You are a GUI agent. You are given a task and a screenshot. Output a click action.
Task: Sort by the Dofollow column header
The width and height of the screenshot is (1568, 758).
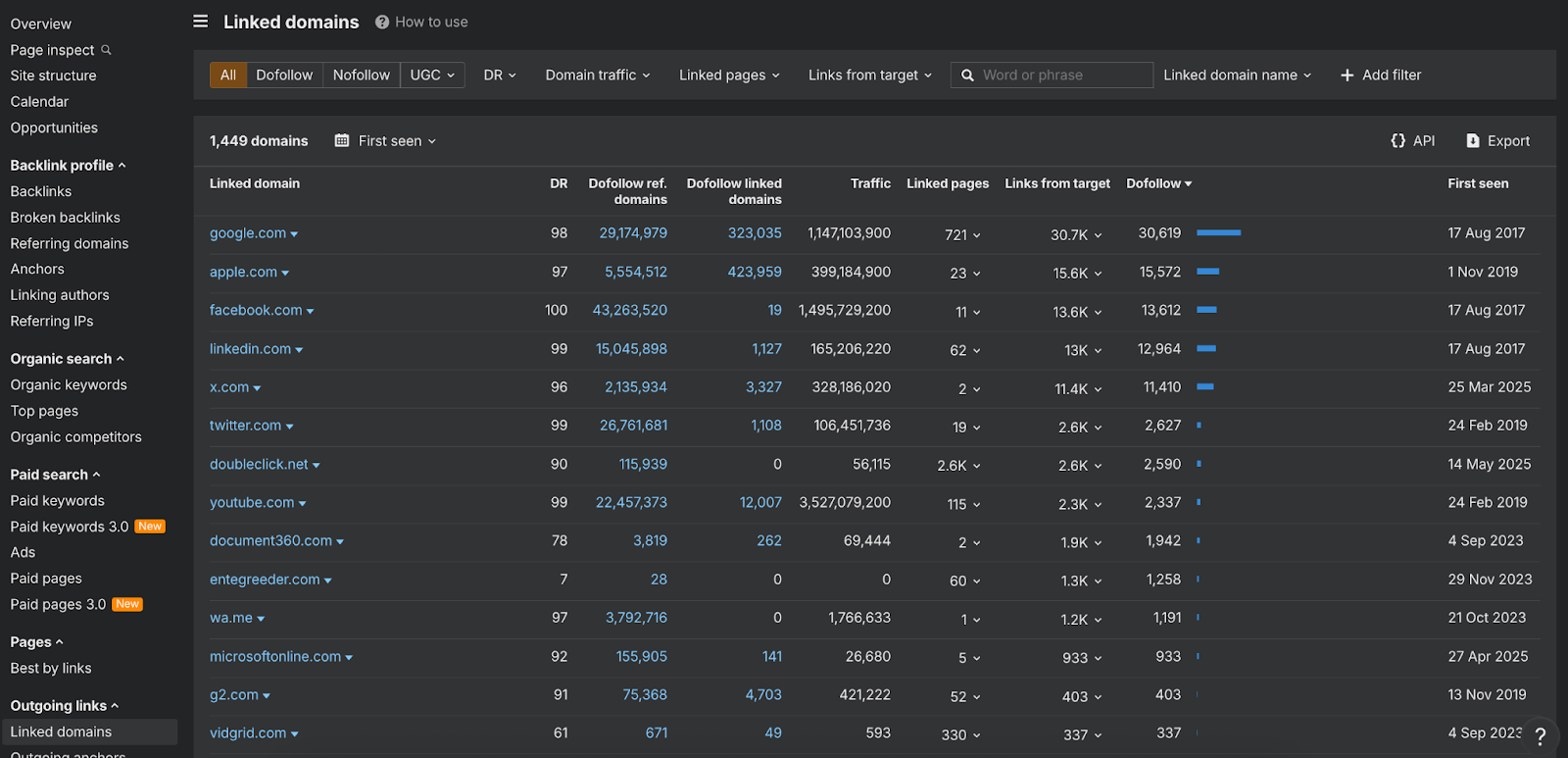(1158, 183)
